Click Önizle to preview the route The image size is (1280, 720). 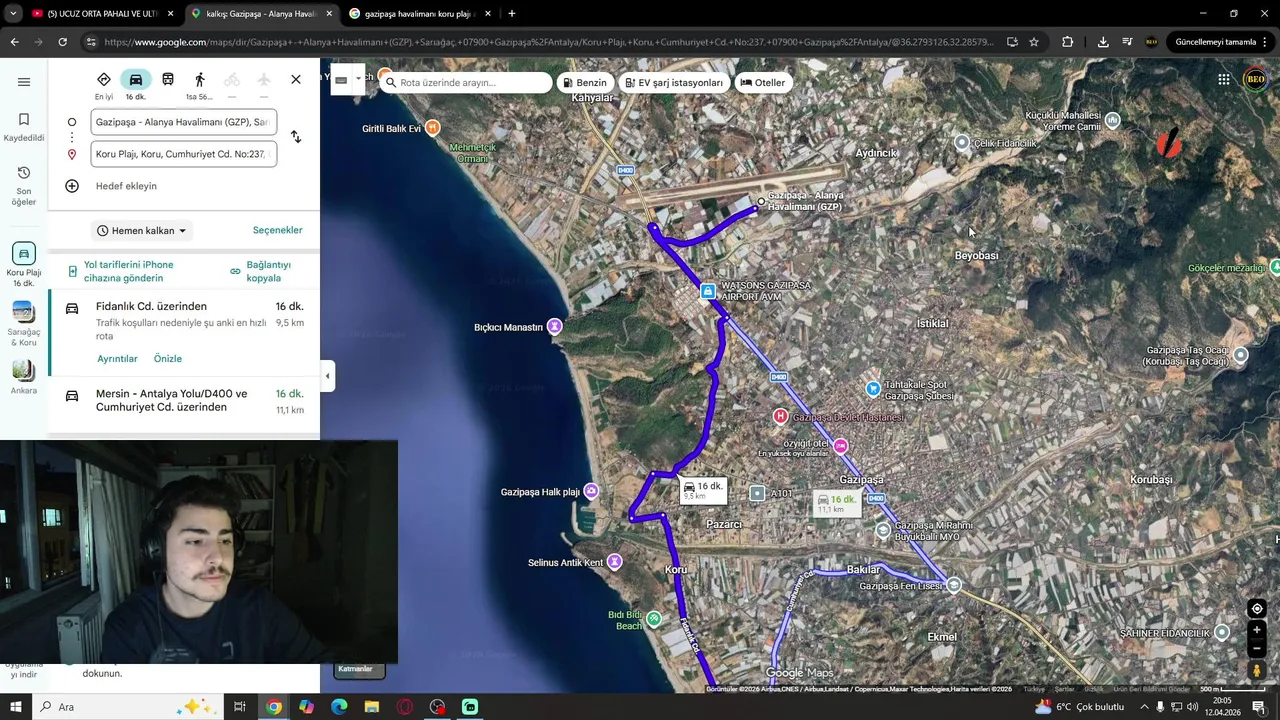click(168, 359)
